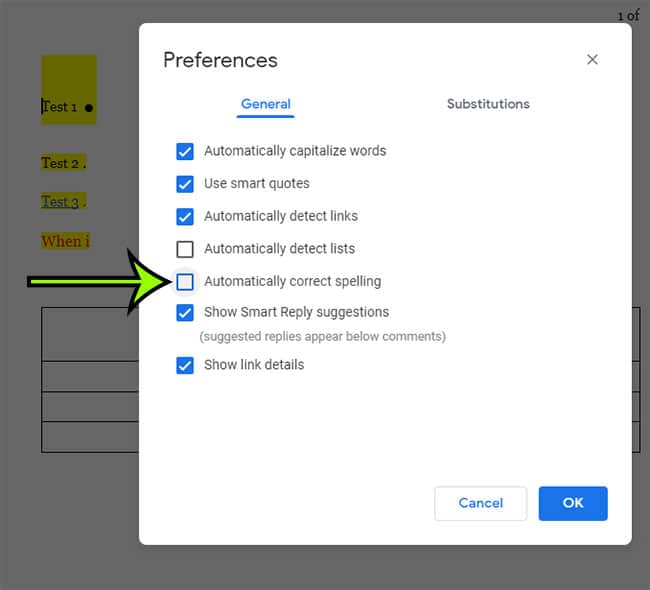Click the highlighted Test 2 text
The width and height of the screenshot is (650, 590).
pos(60,163)
